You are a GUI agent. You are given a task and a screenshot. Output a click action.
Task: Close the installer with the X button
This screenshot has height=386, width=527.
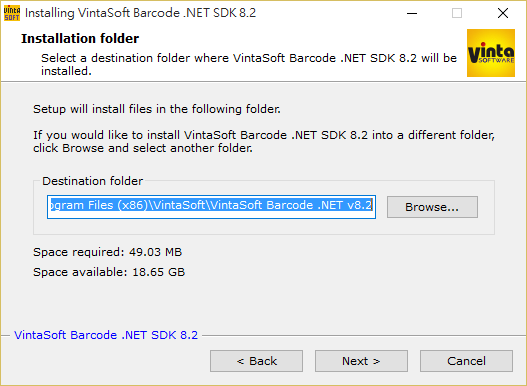click(x=503, y=13)
